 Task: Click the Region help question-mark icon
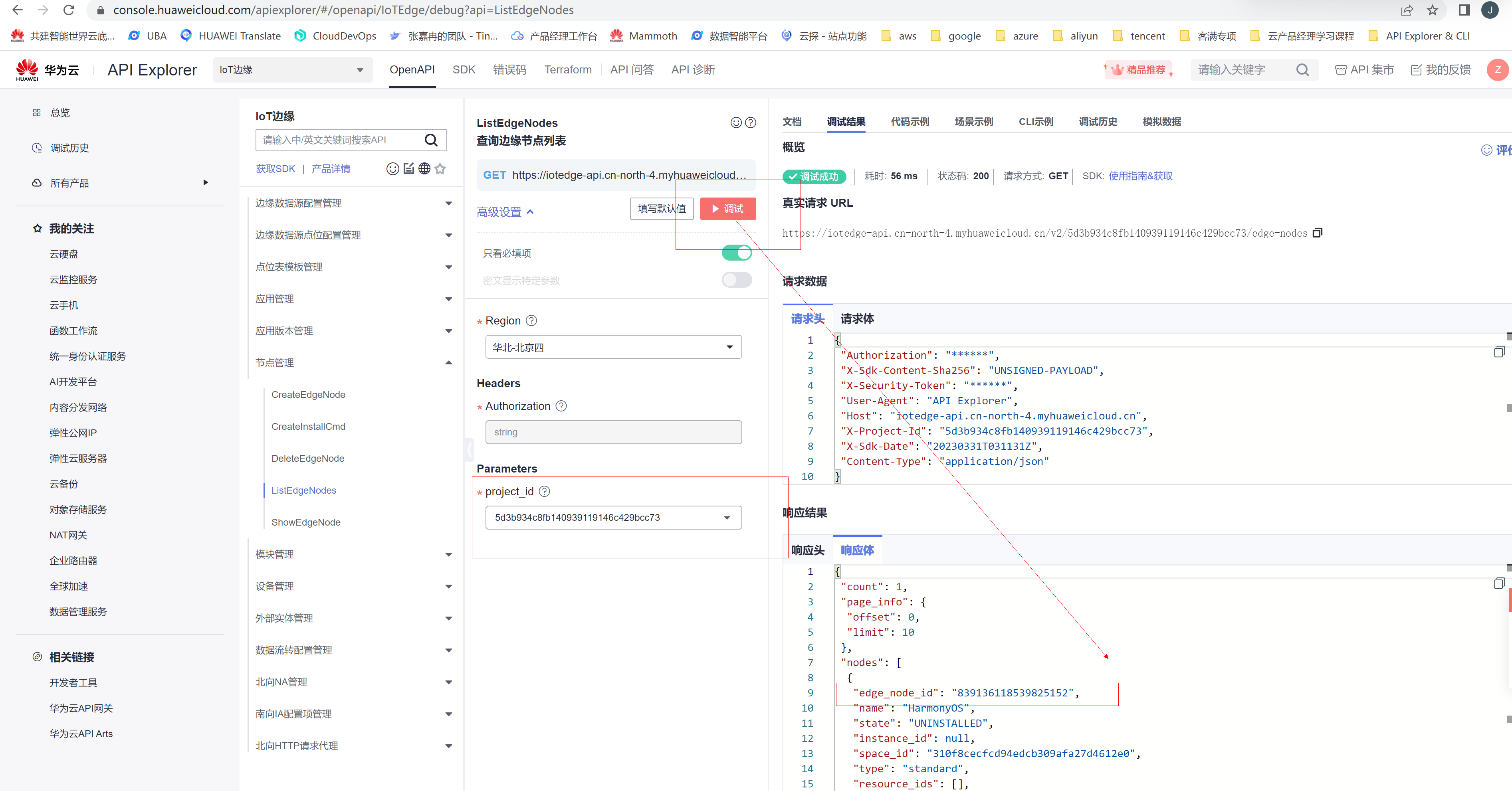click(x=531, y=320)
